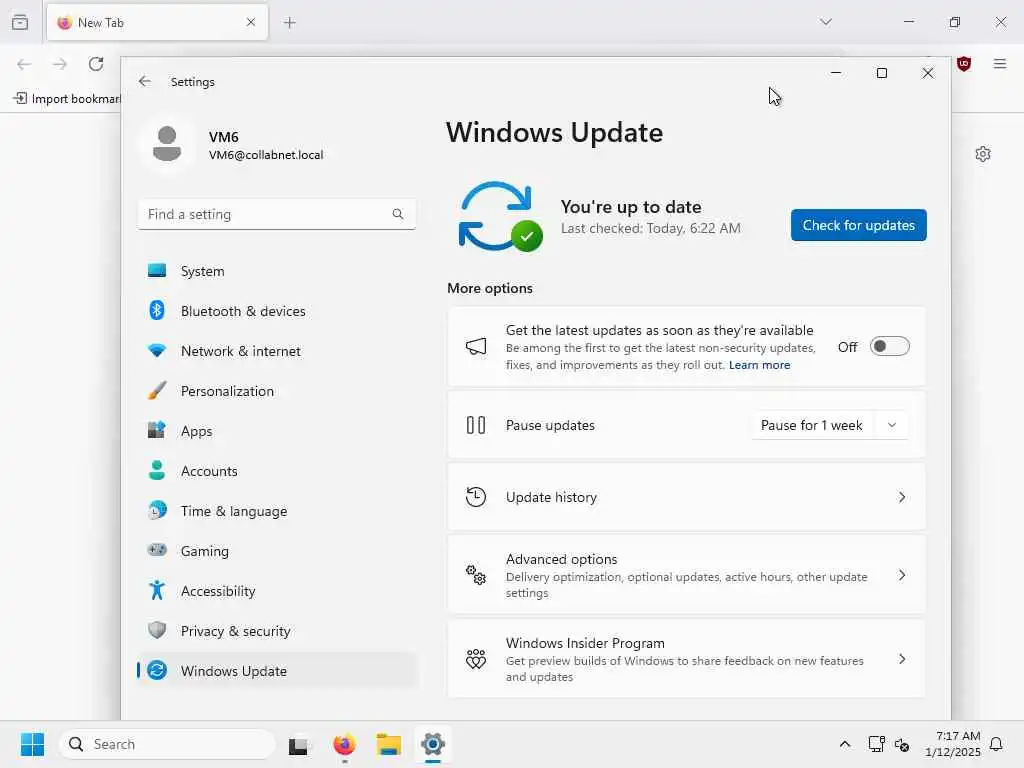Click the VM6 user avatar picture
The width and height of the screenshot is (1024, 768).
167,144
